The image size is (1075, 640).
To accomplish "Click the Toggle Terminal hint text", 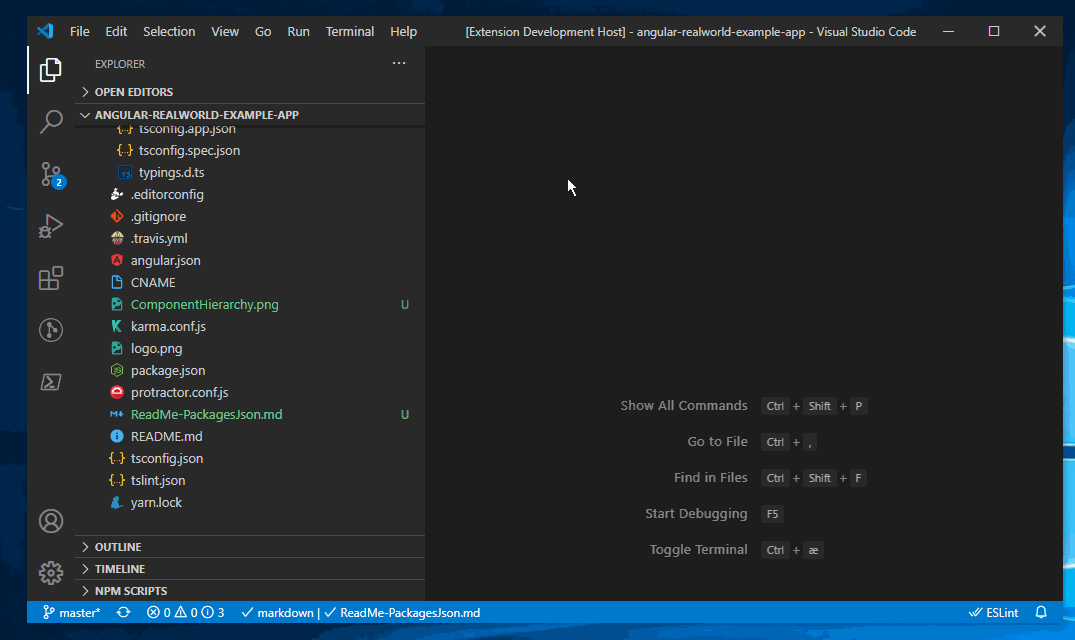I will (x=698, y=550).
